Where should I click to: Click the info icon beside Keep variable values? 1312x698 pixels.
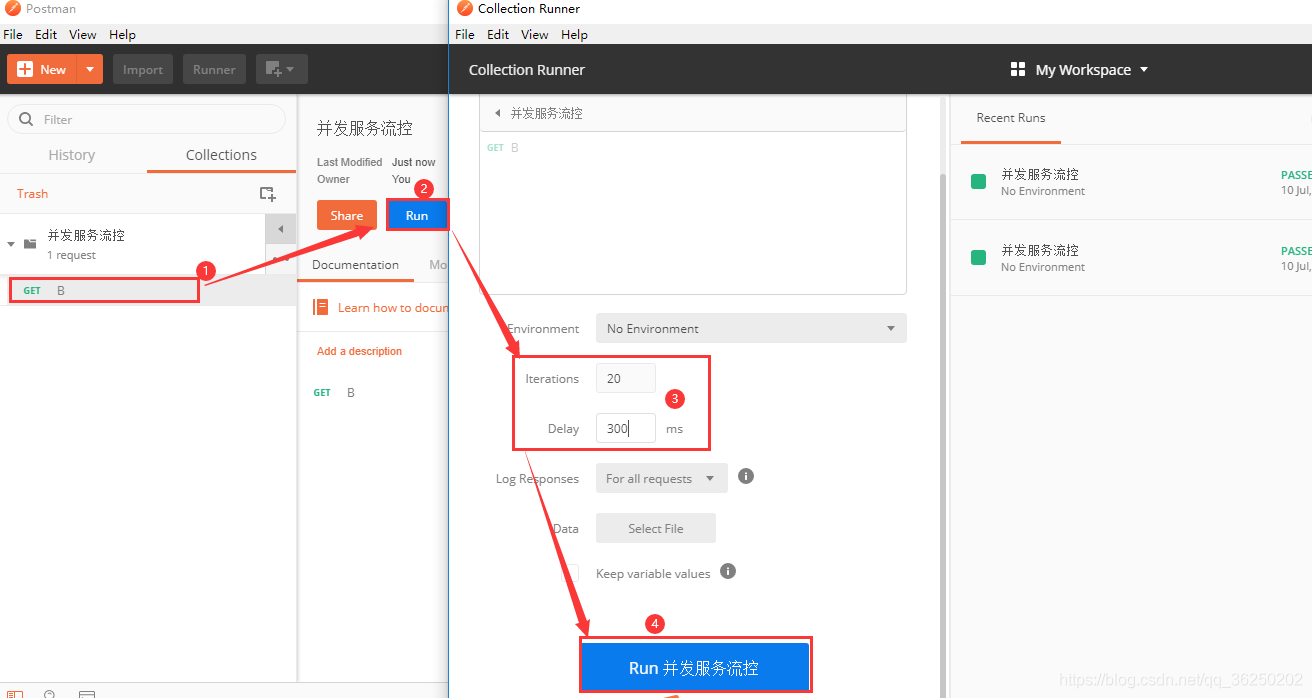pos(728,571)
